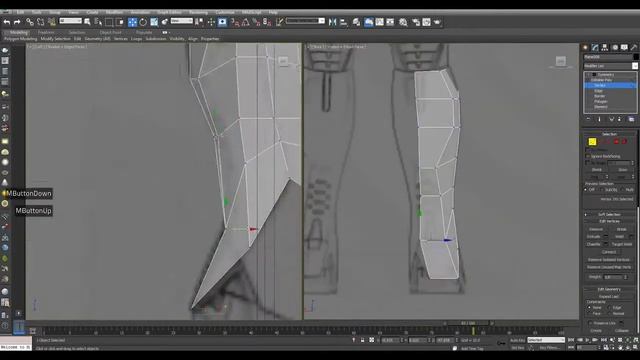Select the SubObj preview selection radio

(x=602, y=190)
